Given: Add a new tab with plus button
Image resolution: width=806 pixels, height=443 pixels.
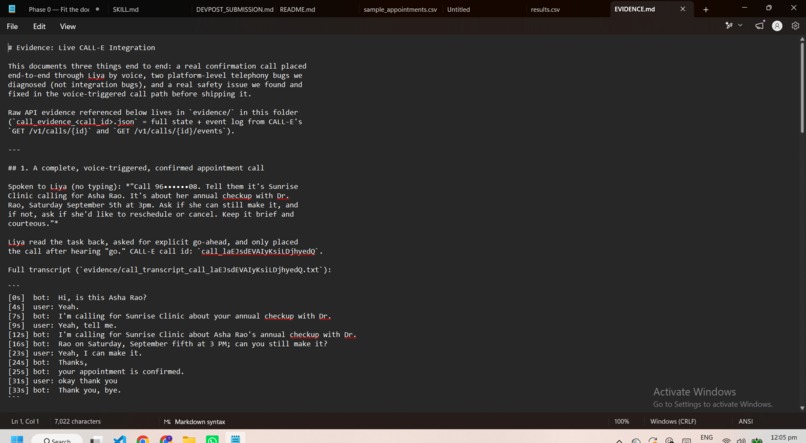Looking at the screenshot, I should pos(705,9).
